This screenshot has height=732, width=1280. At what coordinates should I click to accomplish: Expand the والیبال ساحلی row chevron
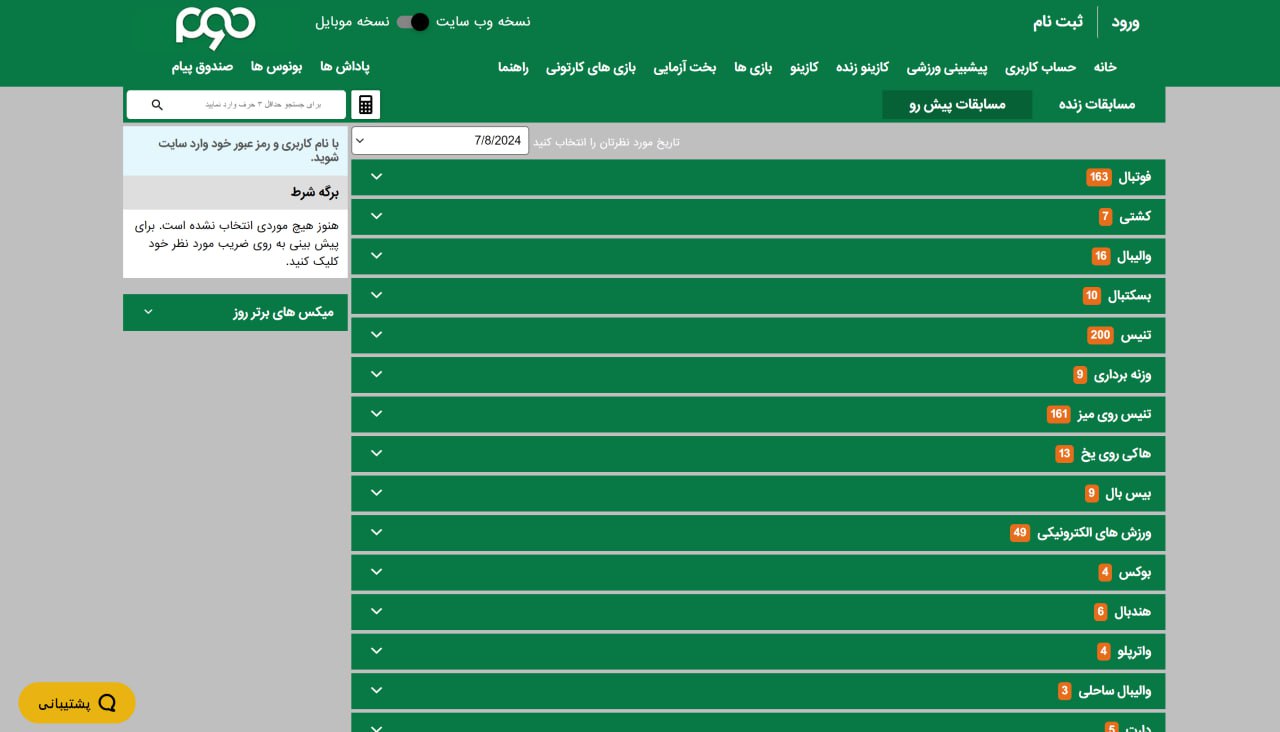377,690
